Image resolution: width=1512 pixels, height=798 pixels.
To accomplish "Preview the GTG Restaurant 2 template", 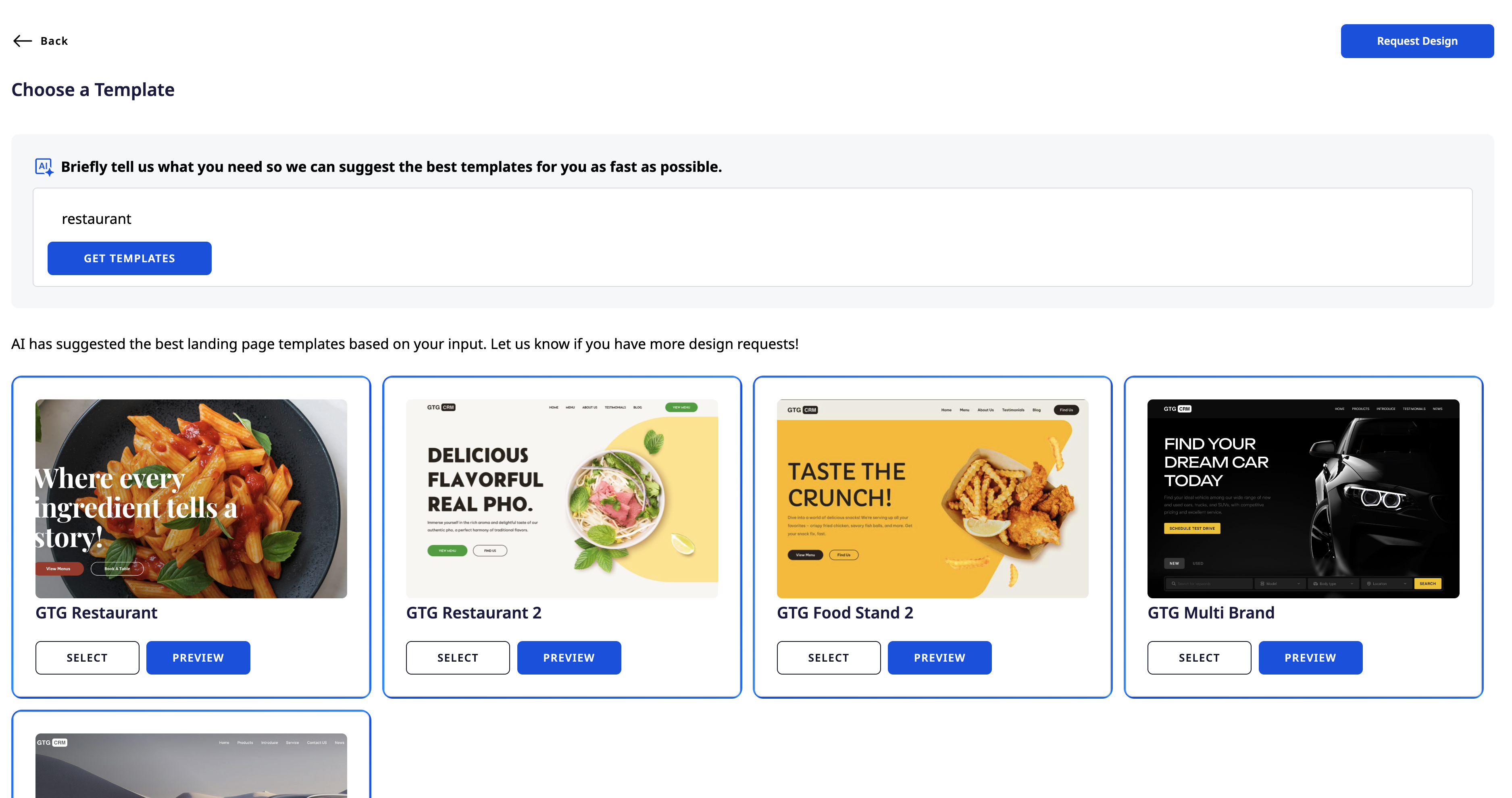I will [x=568, y=658].
